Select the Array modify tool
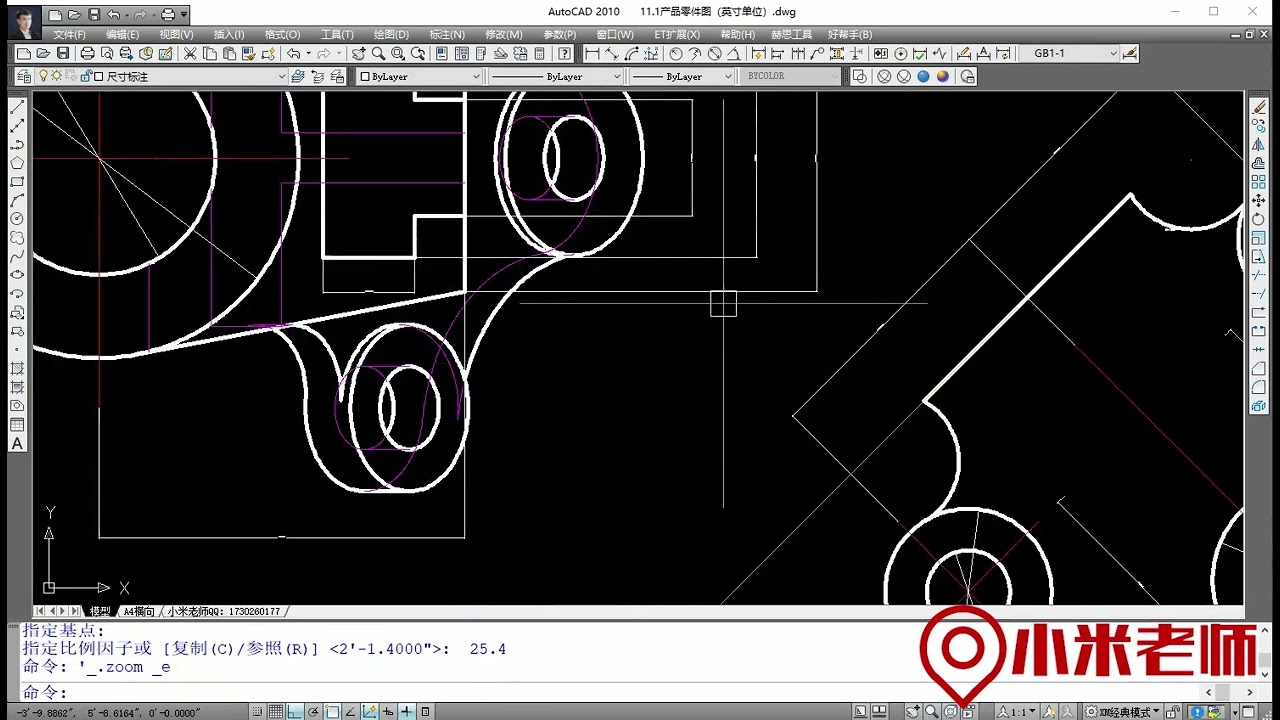The width and height of the screenshot is (1280, 720). (x=1259, y=182)
